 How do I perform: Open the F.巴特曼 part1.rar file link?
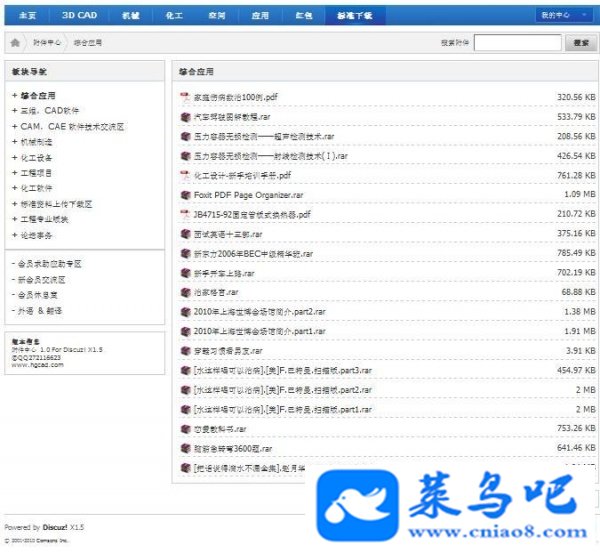[x=283, y=409]
